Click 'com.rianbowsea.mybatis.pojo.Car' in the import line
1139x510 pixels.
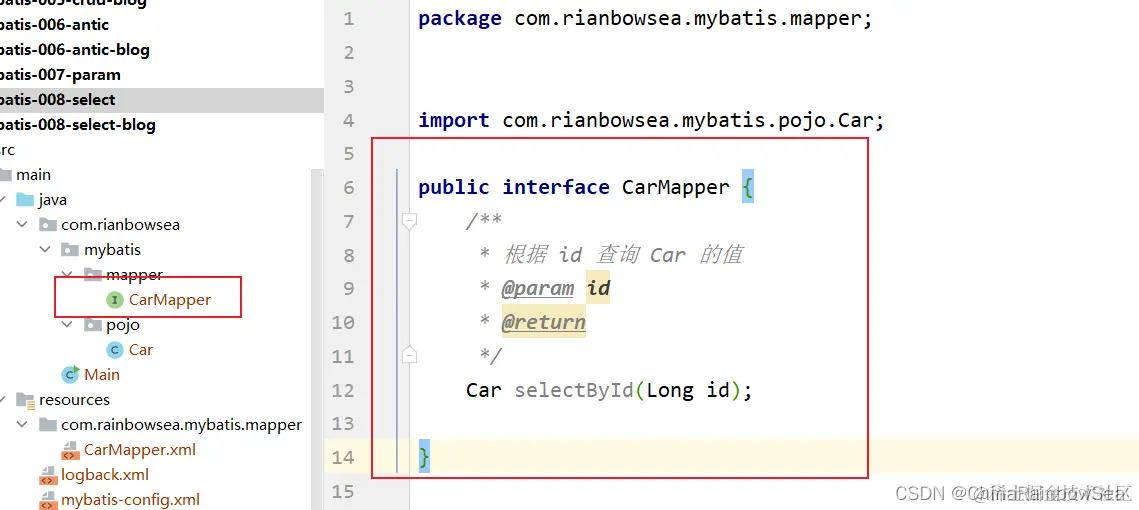point(687,120)
